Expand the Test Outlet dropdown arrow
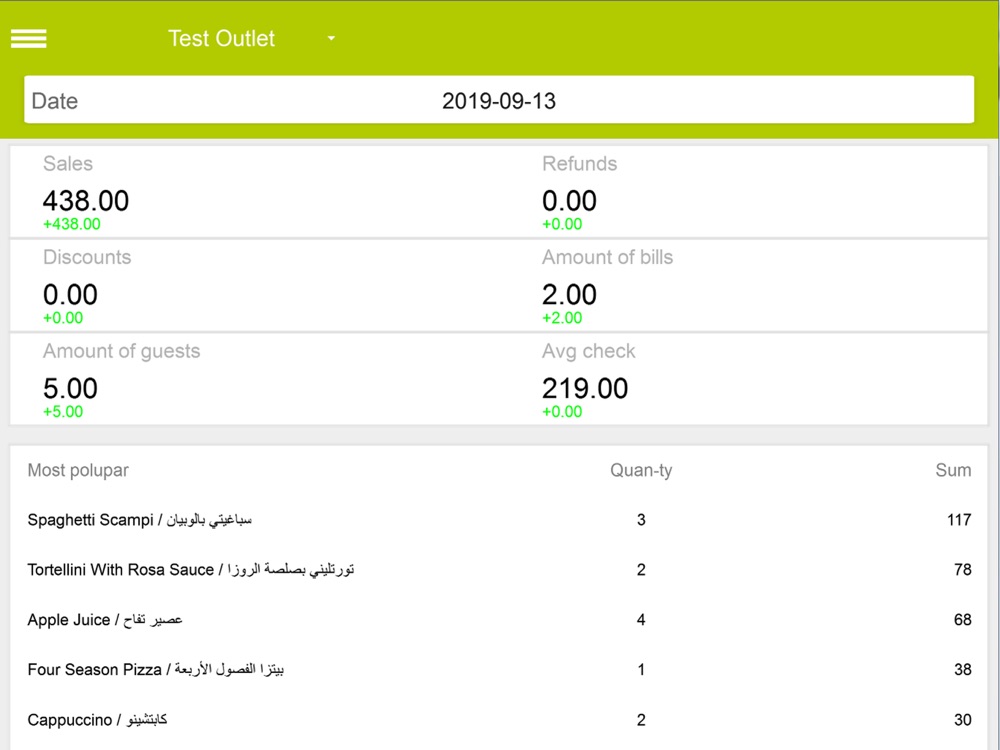The image size is (1000, 750). (x=332, y=39)
